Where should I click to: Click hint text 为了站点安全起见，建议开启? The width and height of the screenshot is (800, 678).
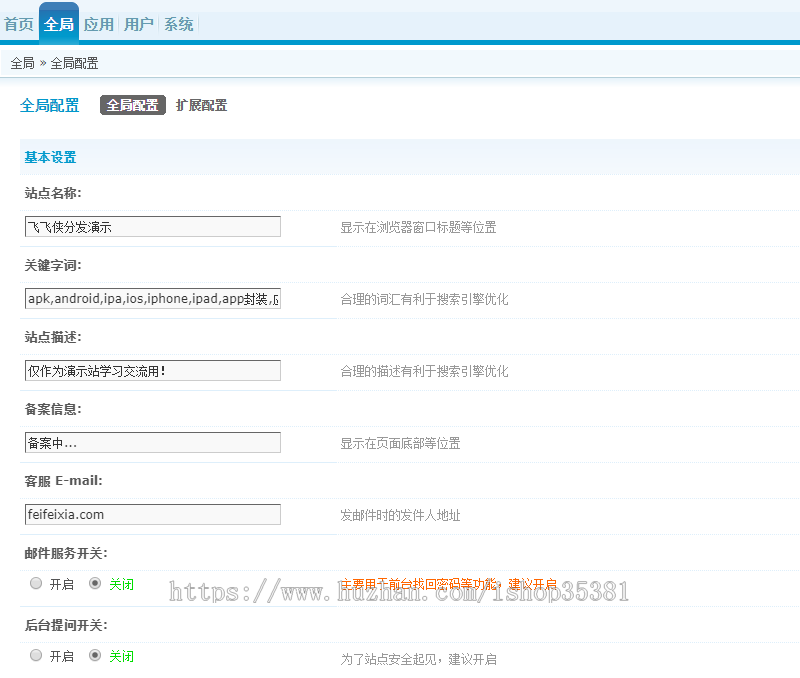pyautogui.click(x=419, y=659)
